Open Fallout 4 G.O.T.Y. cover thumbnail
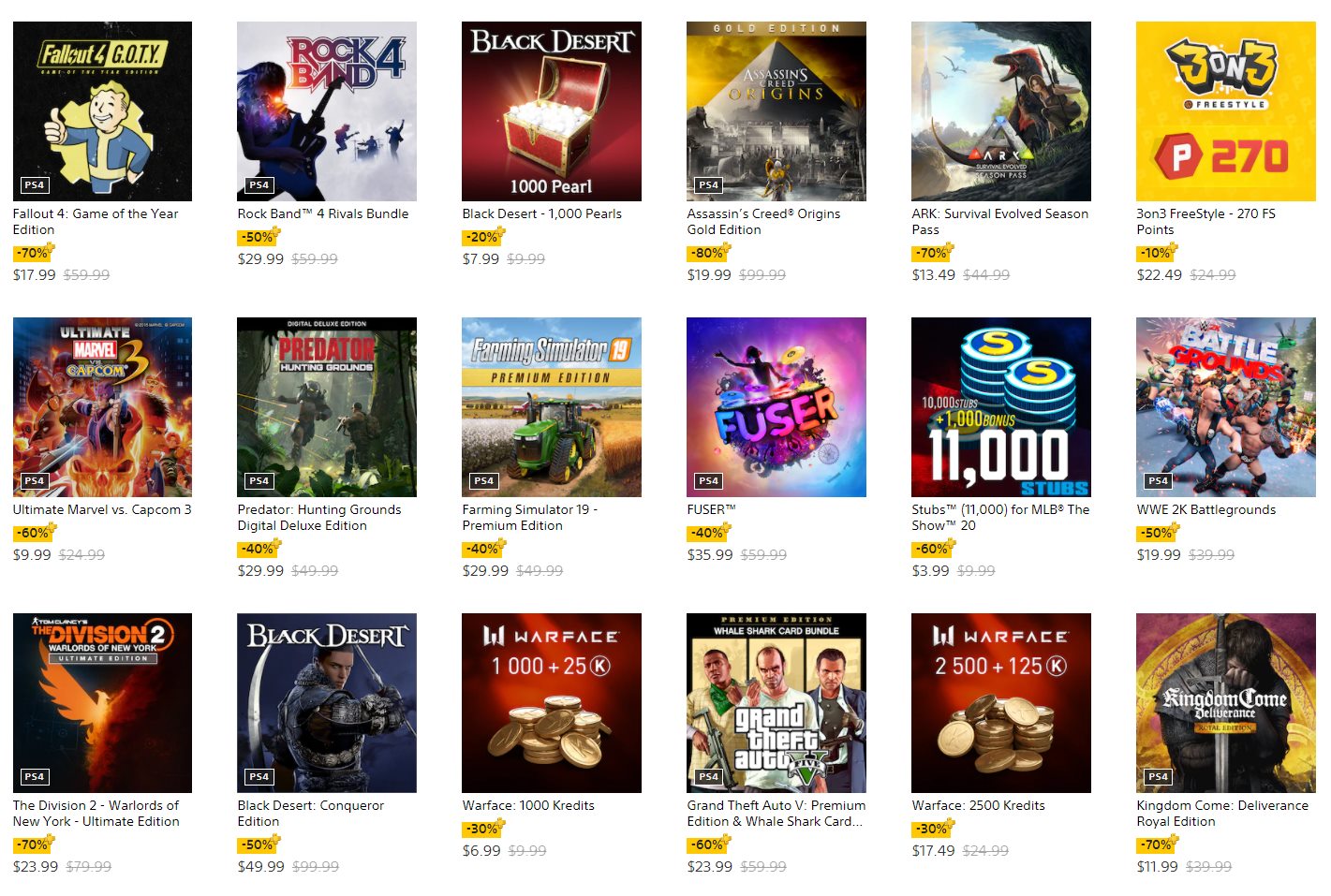This screenshot has height=896, width=1331. 102,111
